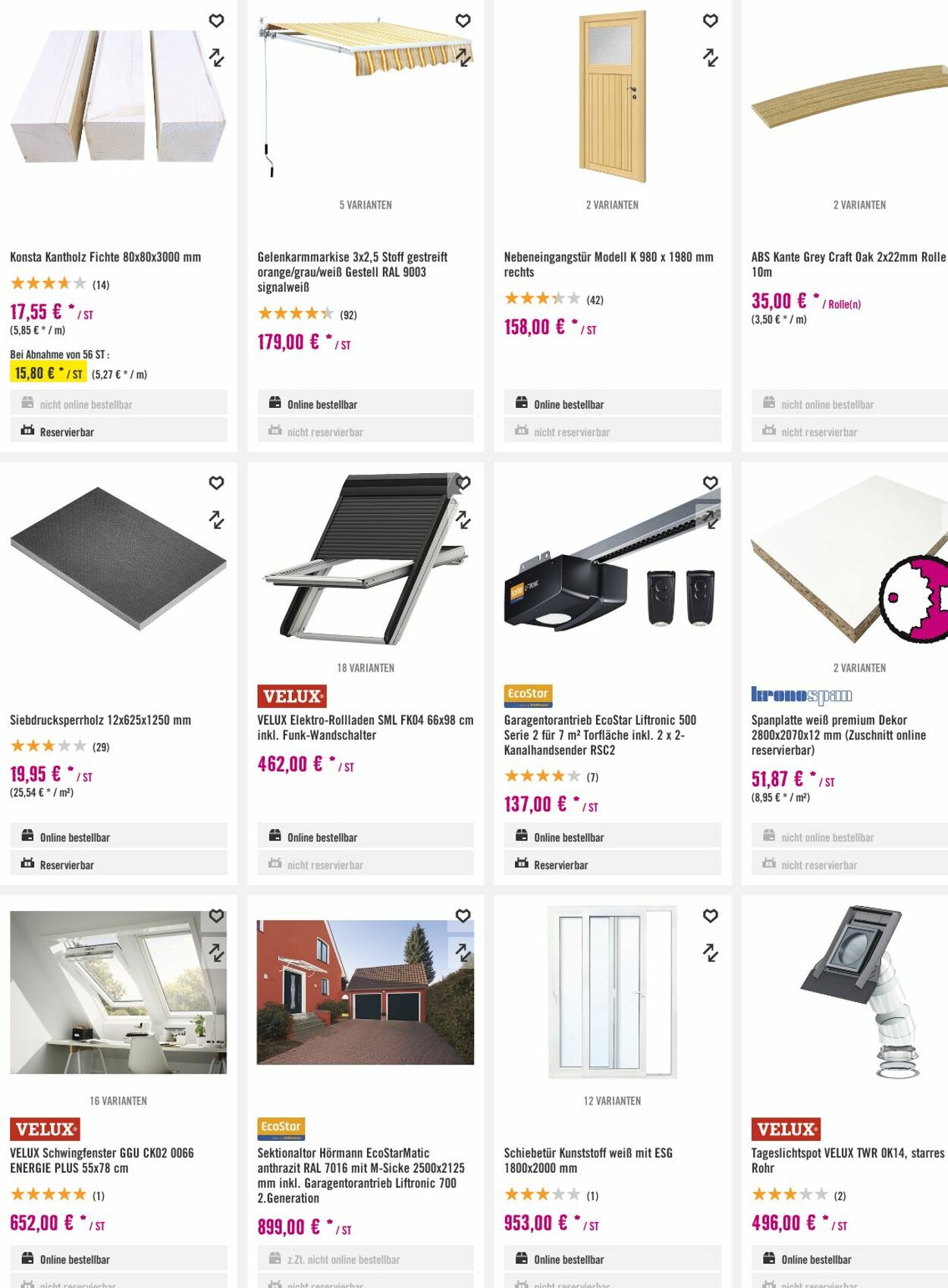The width and height of the screenshot is (948, 1288).
Task: Toggle wishlist heart on Schiebetür Kunststoff weiß
Action: pyautogui.click(x=711, y=916)
